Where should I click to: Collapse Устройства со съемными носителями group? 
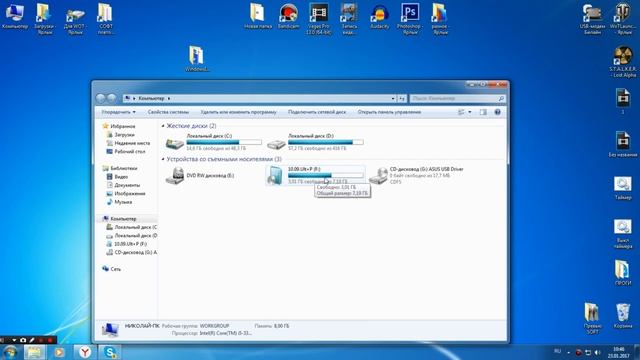(x=163, y=159)
